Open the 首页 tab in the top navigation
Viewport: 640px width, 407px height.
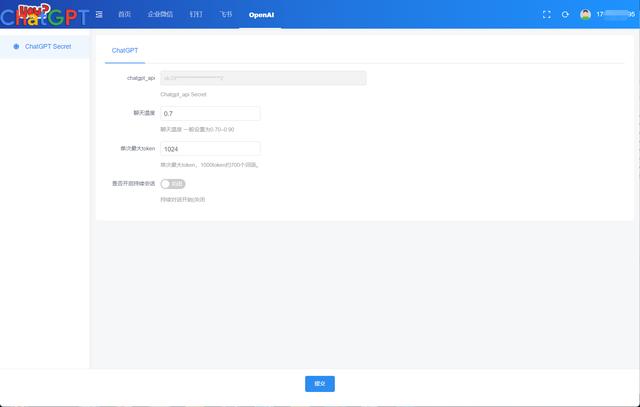[124, 14]
